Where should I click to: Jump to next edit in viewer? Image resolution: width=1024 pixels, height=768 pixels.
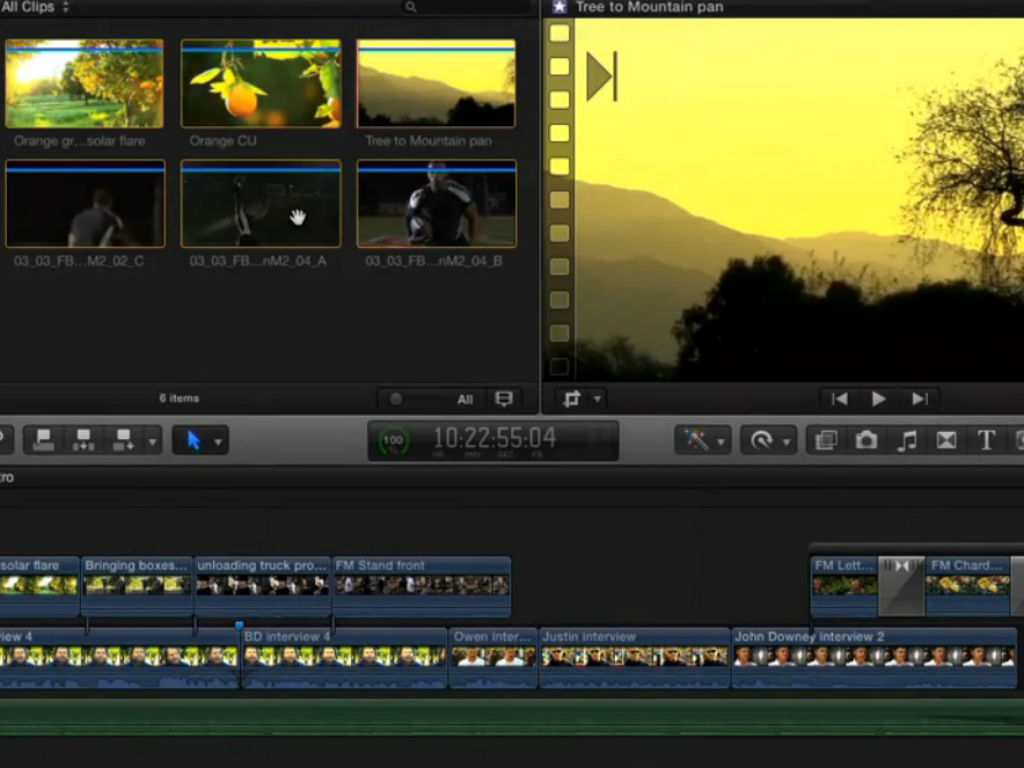[920, 398]
